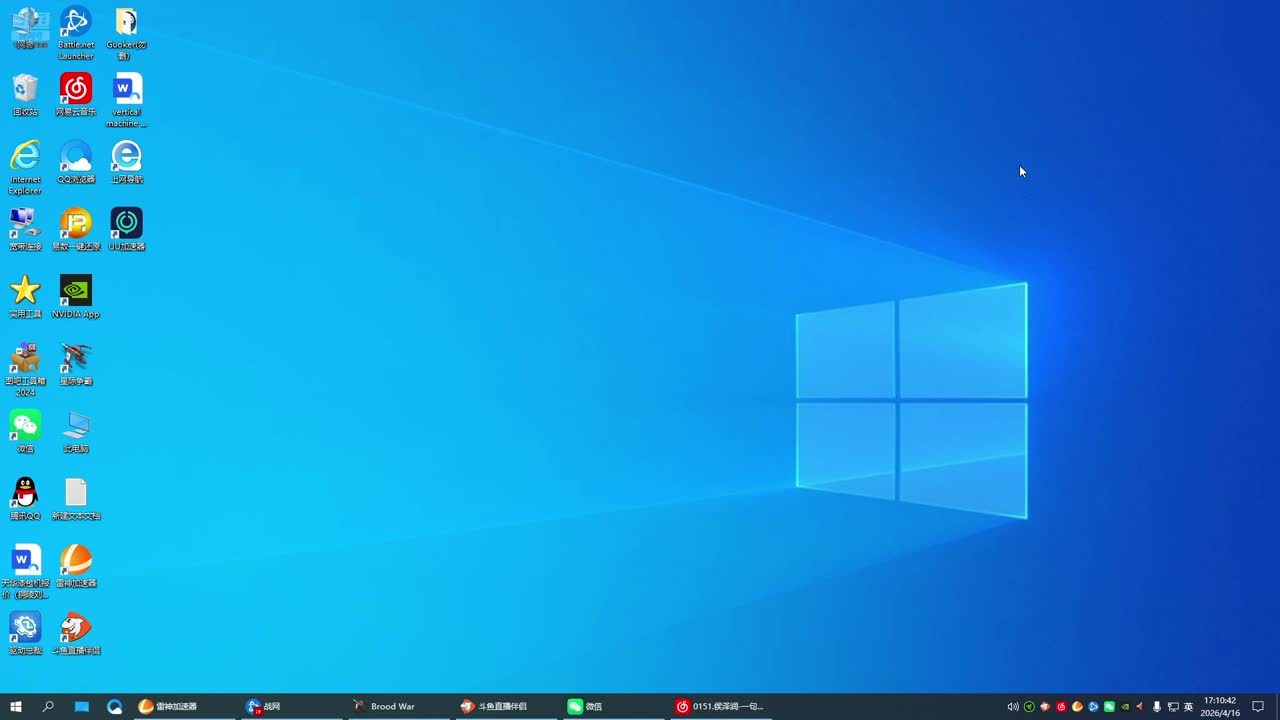Select the 'vertical machine' Word document
Viewport: 1280px width, 720px height.
(127, 90)
